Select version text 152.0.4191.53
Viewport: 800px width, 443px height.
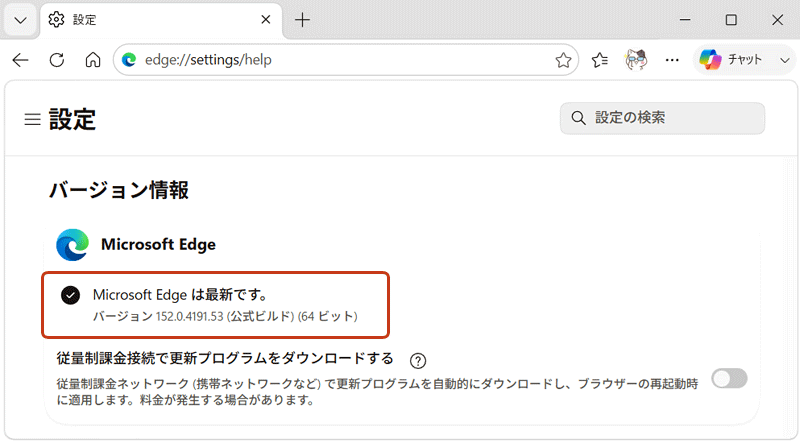coord(190,316)
